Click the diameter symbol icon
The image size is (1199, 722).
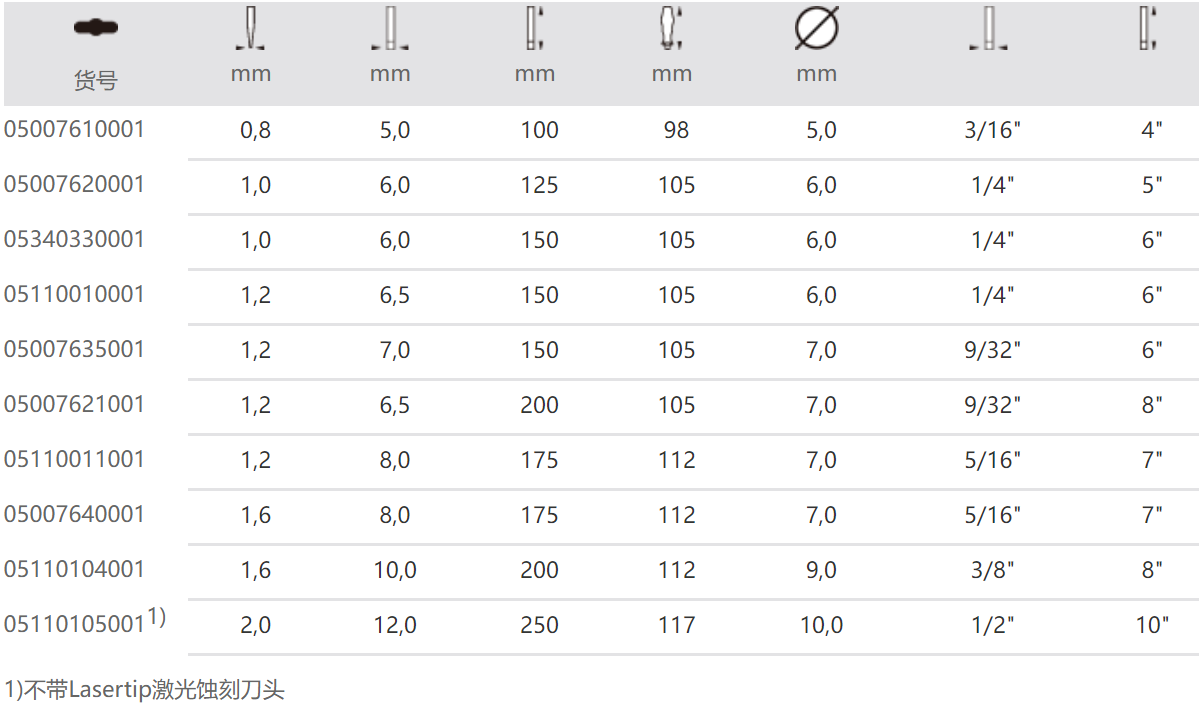coord(816,29)
